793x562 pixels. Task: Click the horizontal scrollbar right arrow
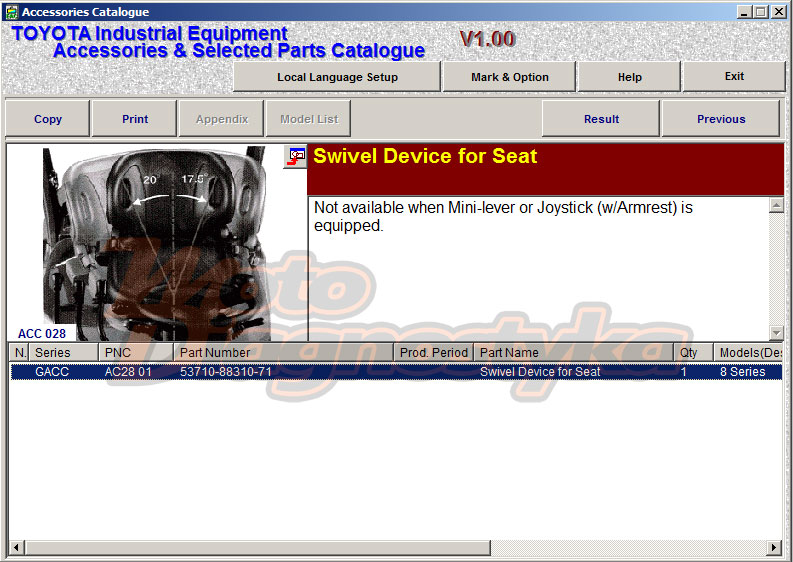(x=774, y=547)
